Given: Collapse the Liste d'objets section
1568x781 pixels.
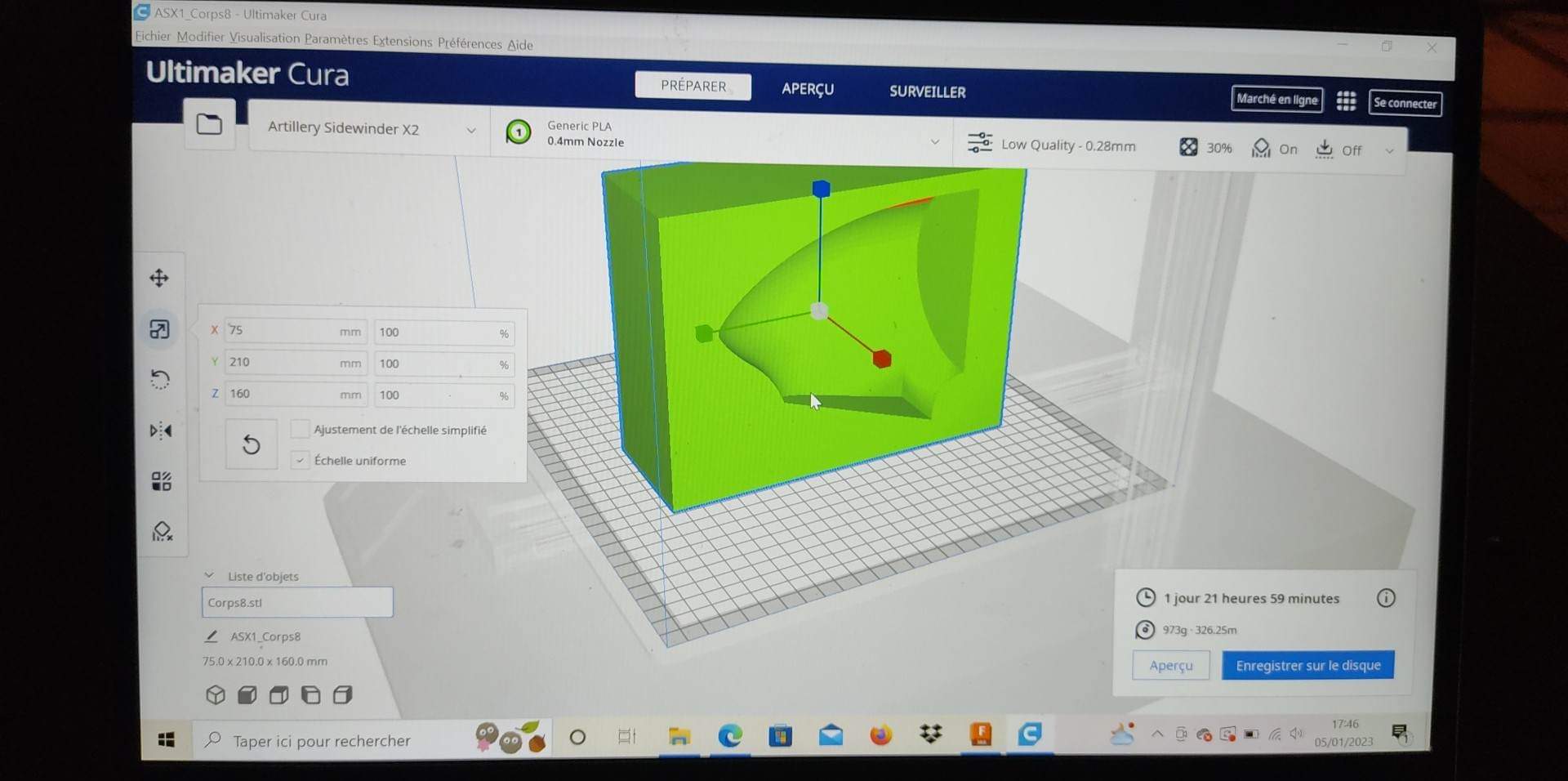Looking at the screenshot, I should [x=209, y=575].
